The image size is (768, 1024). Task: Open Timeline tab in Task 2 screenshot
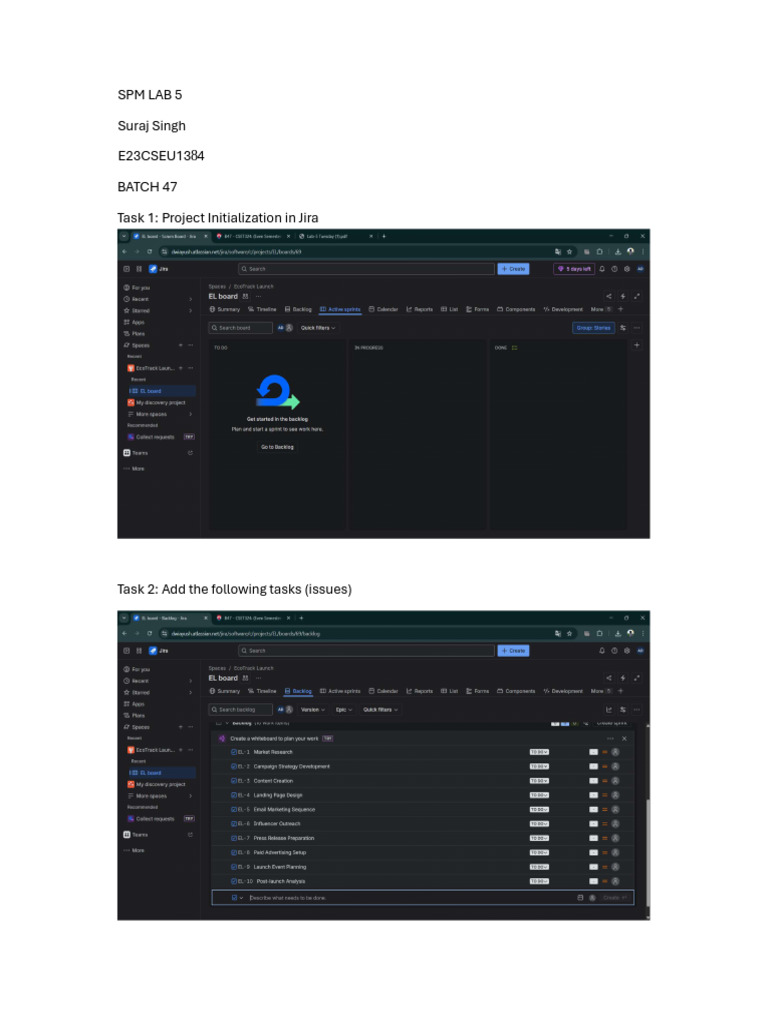[262, 691]
